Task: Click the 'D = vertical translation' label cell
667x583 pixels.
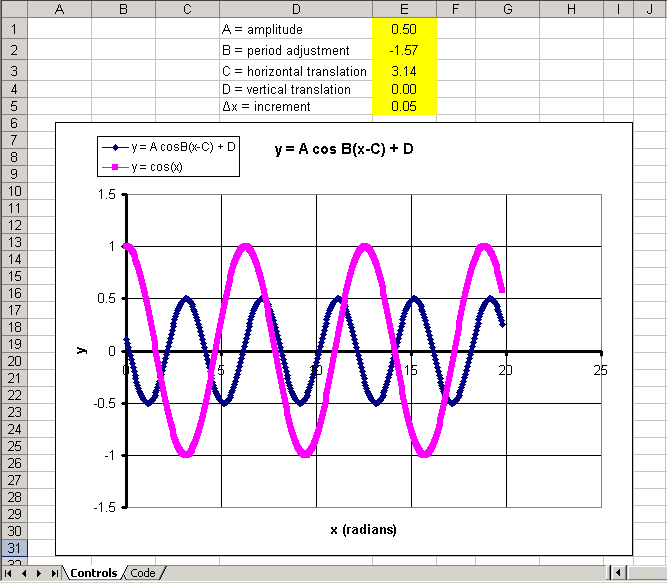Action: 295,89
